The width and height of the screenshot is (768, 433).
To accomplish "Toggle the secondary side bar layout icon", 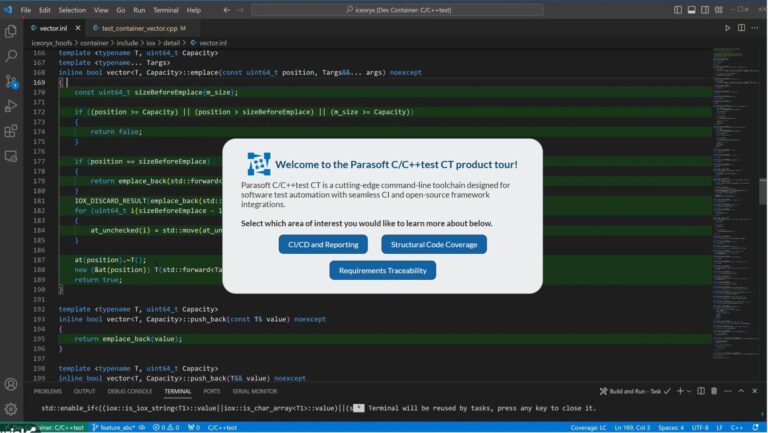I will 705,10.
